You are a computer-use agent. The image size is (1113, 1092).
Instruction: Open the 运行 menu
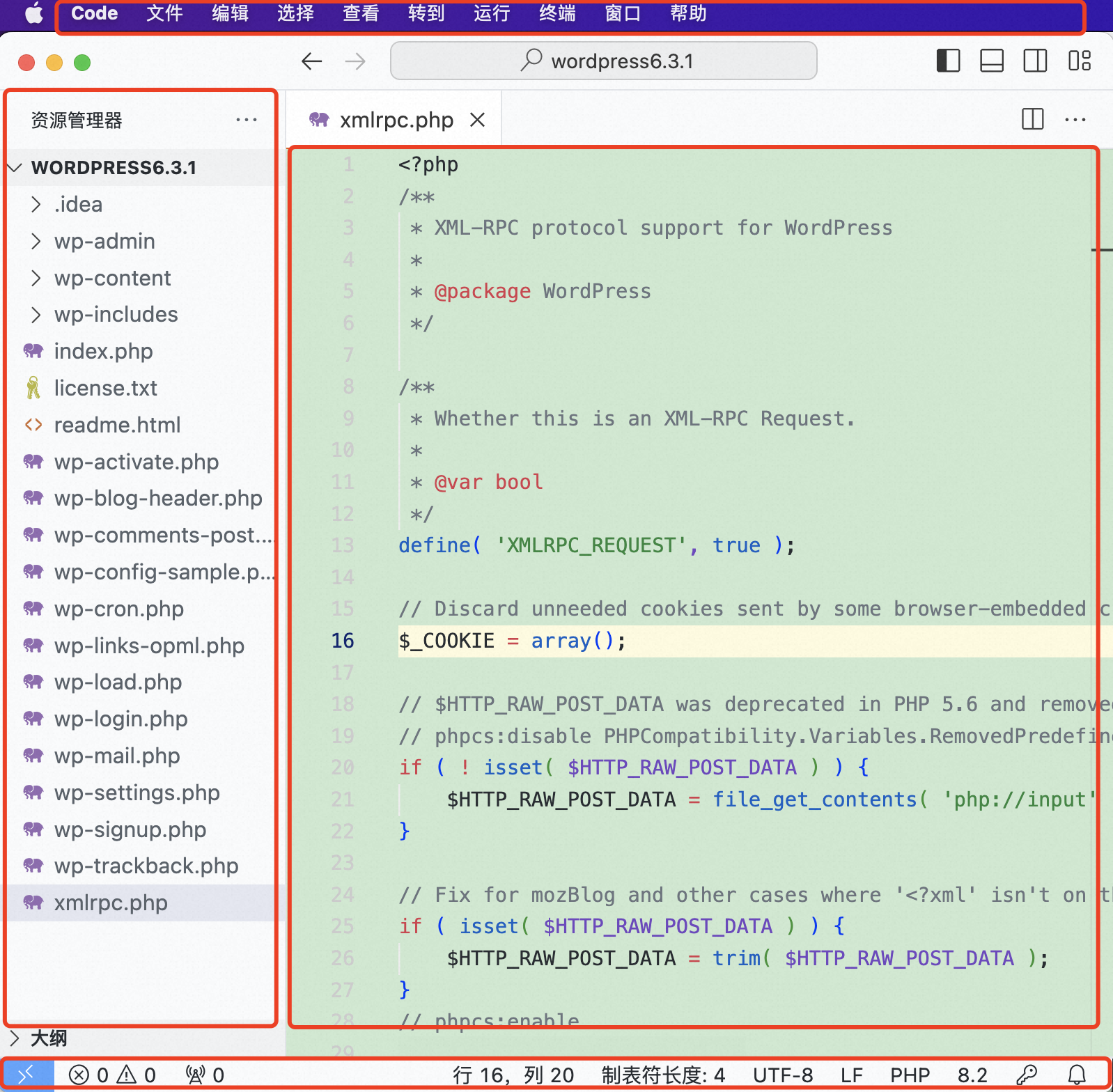tap(492, 13)
